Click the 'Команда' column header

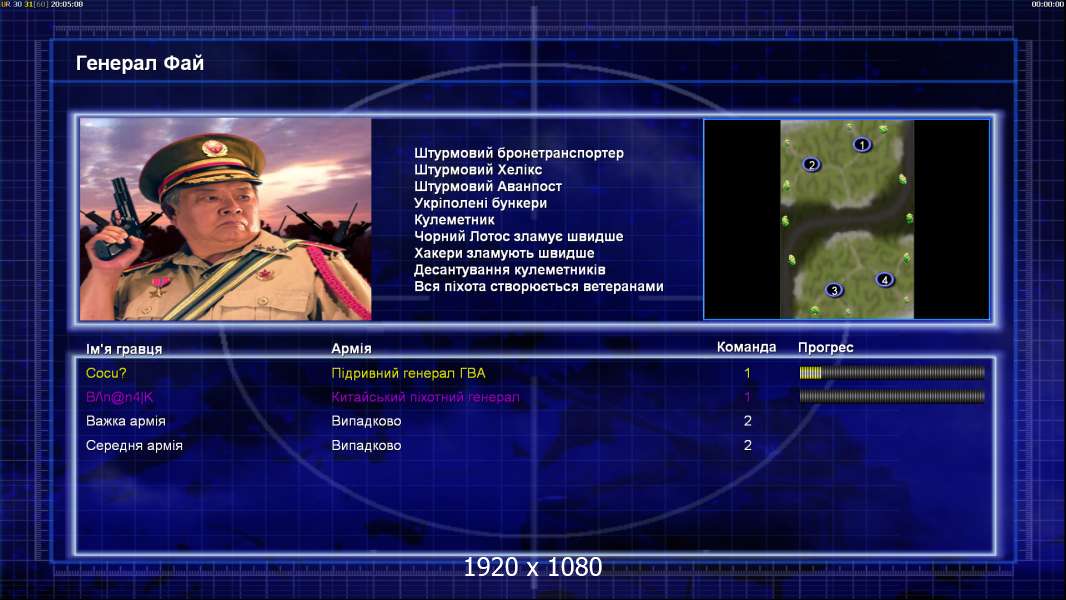pos(746,347)
